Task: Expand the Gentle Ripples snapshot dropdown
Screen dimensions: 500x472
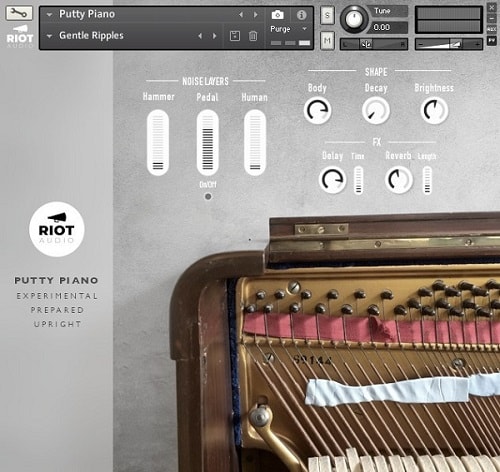Action: click(49, 36)
